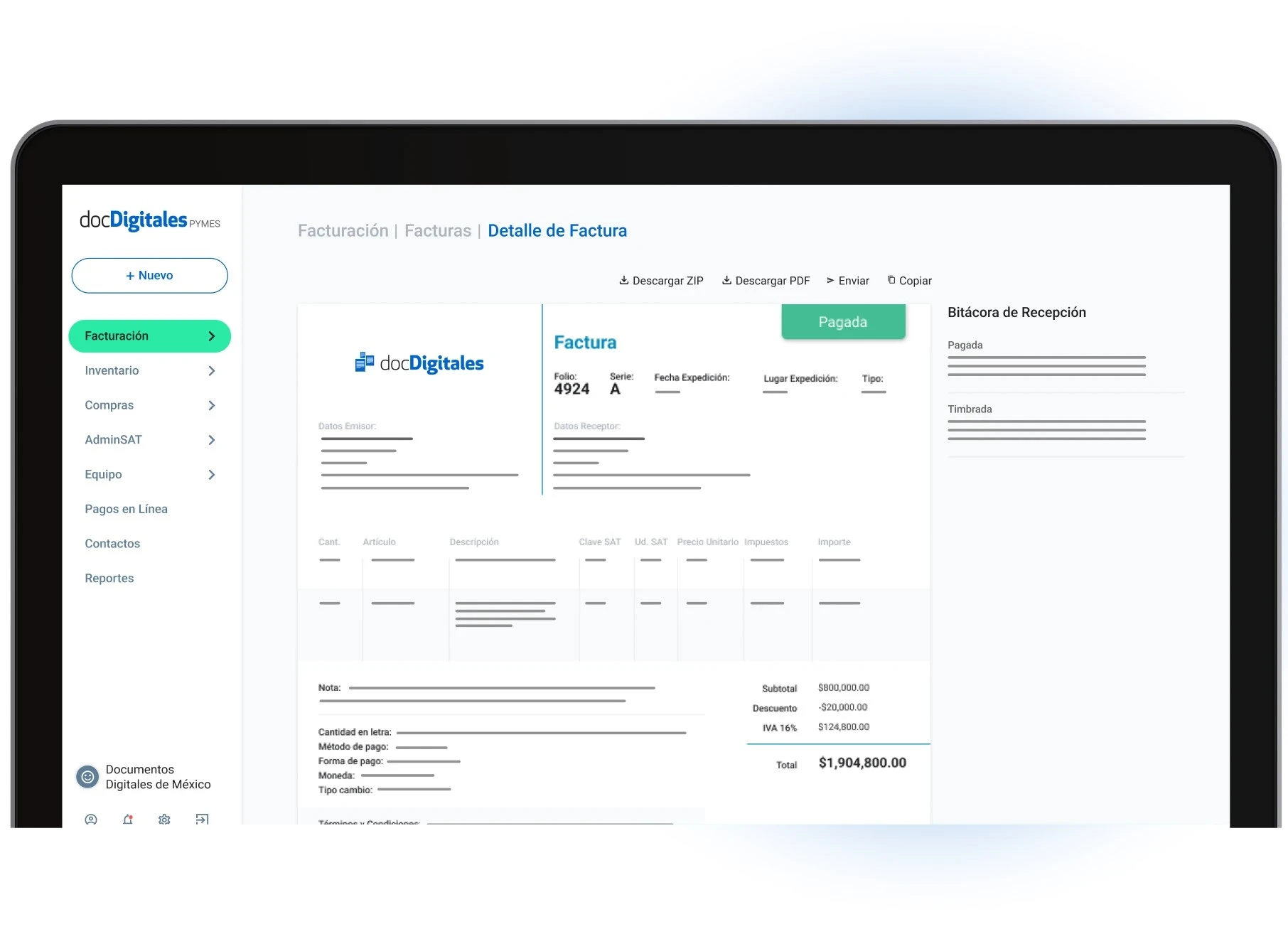Go to the Facturación breadcrumb link
1288x929 pixels.
(x=343, y=230)
